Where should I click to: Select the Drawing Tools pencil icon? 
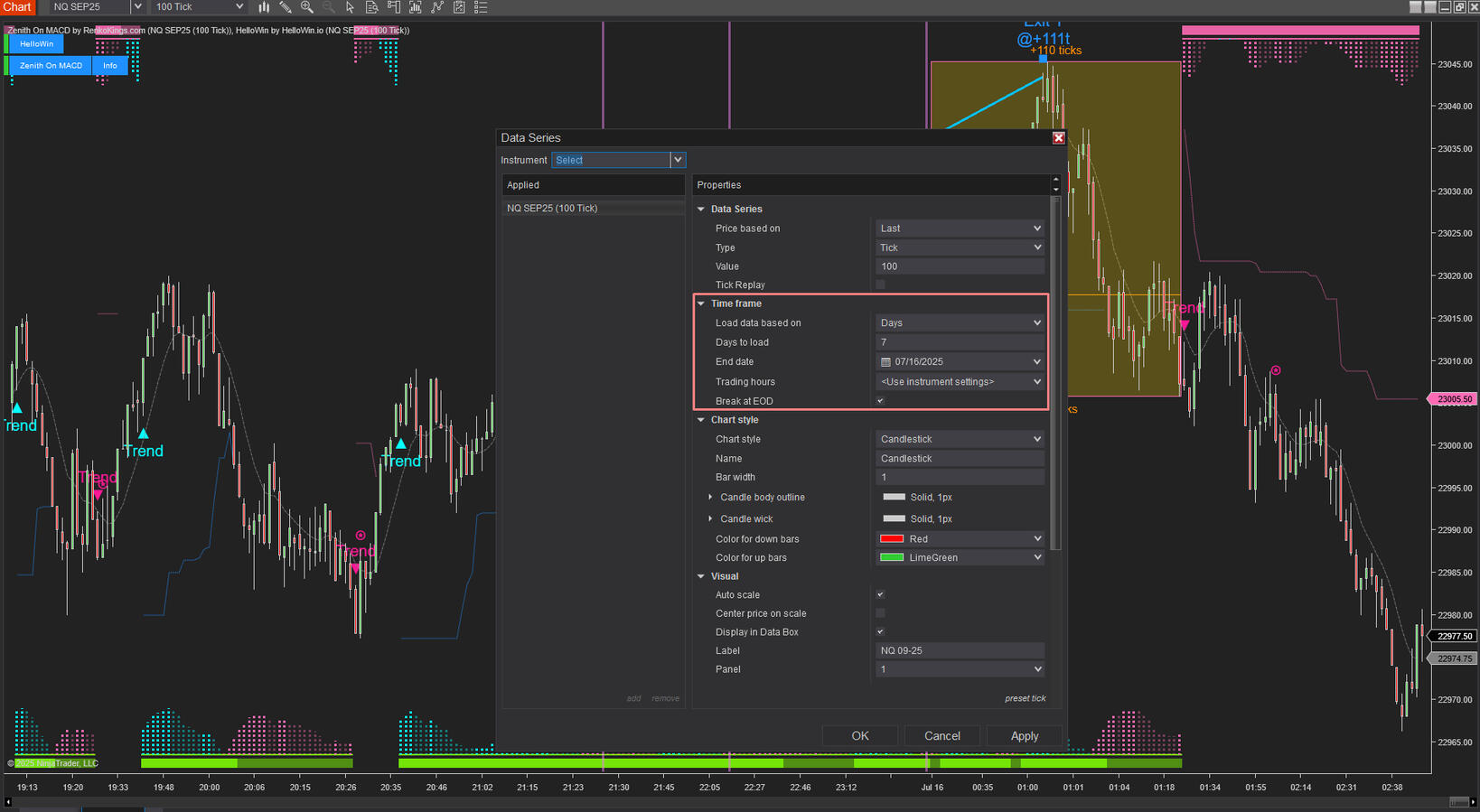pyautogui.click(x=286, y=7)
